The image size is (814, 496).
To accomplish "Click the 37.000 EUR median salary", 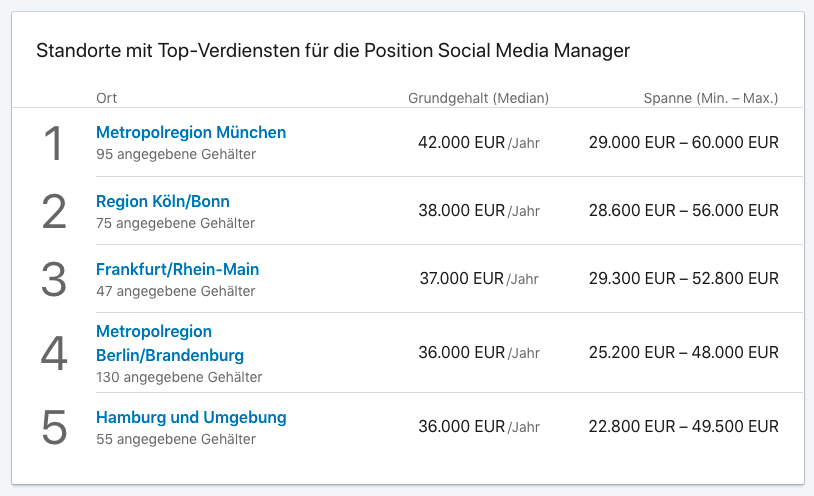I will click(x=462, y=278).
